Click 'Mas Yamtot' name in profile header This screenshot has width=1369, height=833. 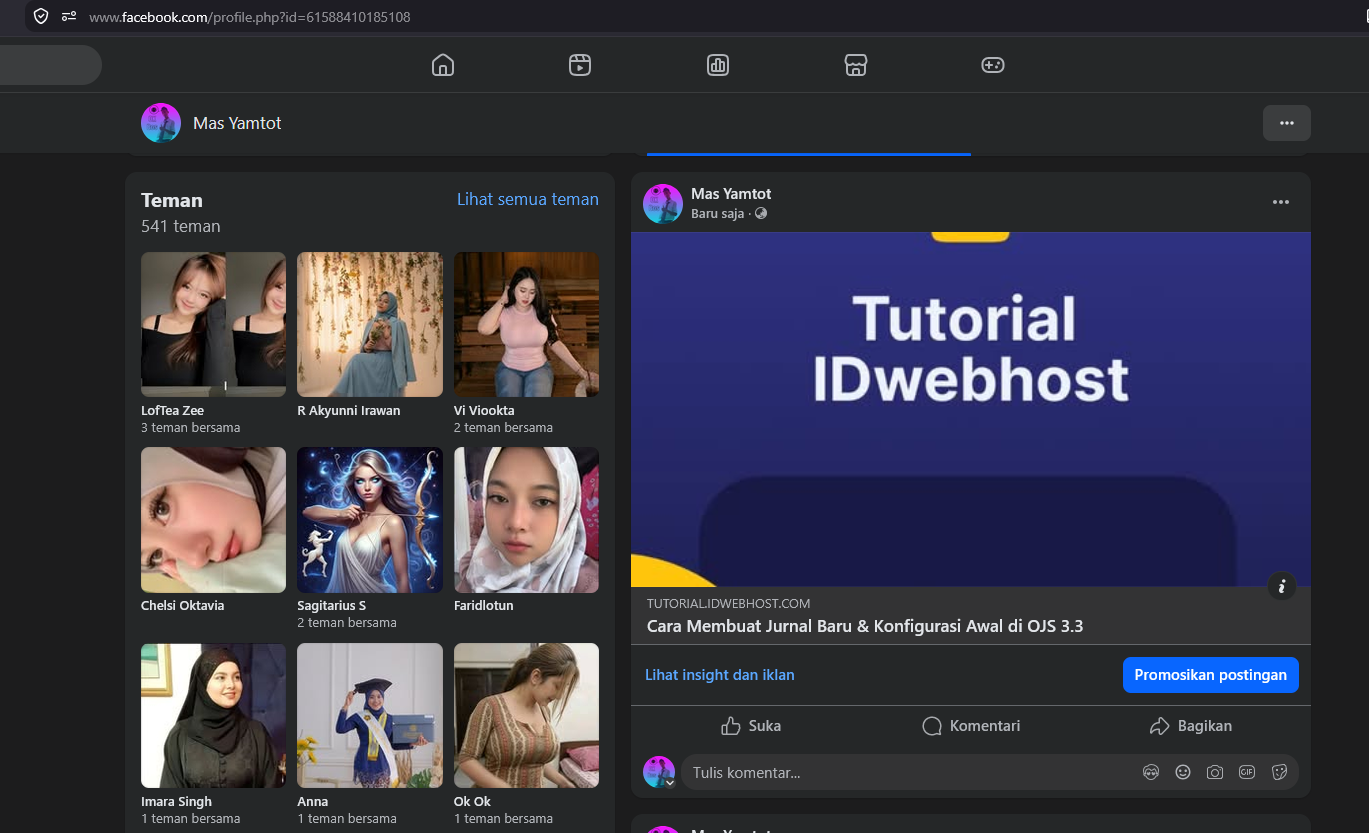[x=237, y=123]
